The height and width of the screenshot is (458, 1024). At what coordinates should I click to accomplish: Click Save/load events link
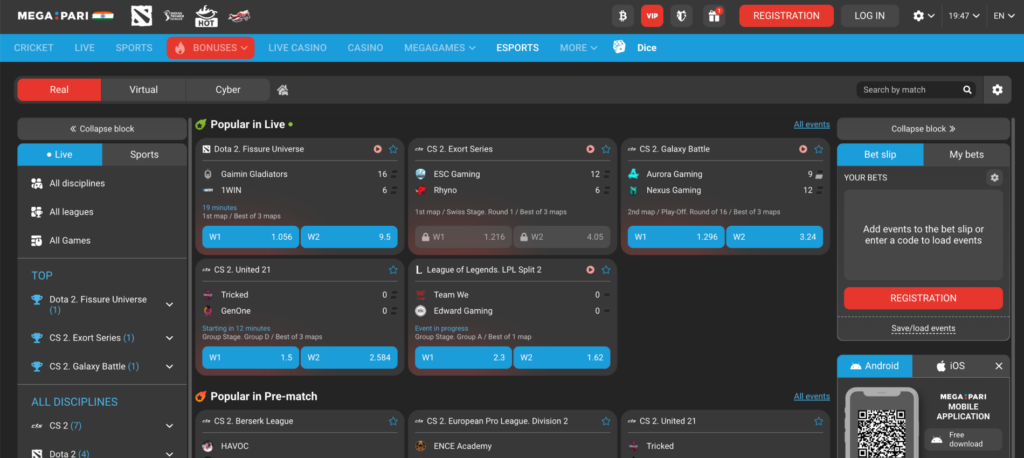coord(923,329)
